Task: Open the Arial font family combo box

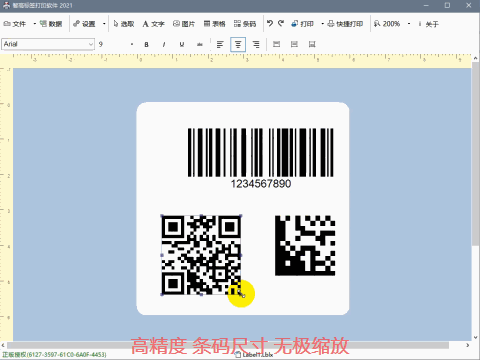Action: (x=48, y=44)
